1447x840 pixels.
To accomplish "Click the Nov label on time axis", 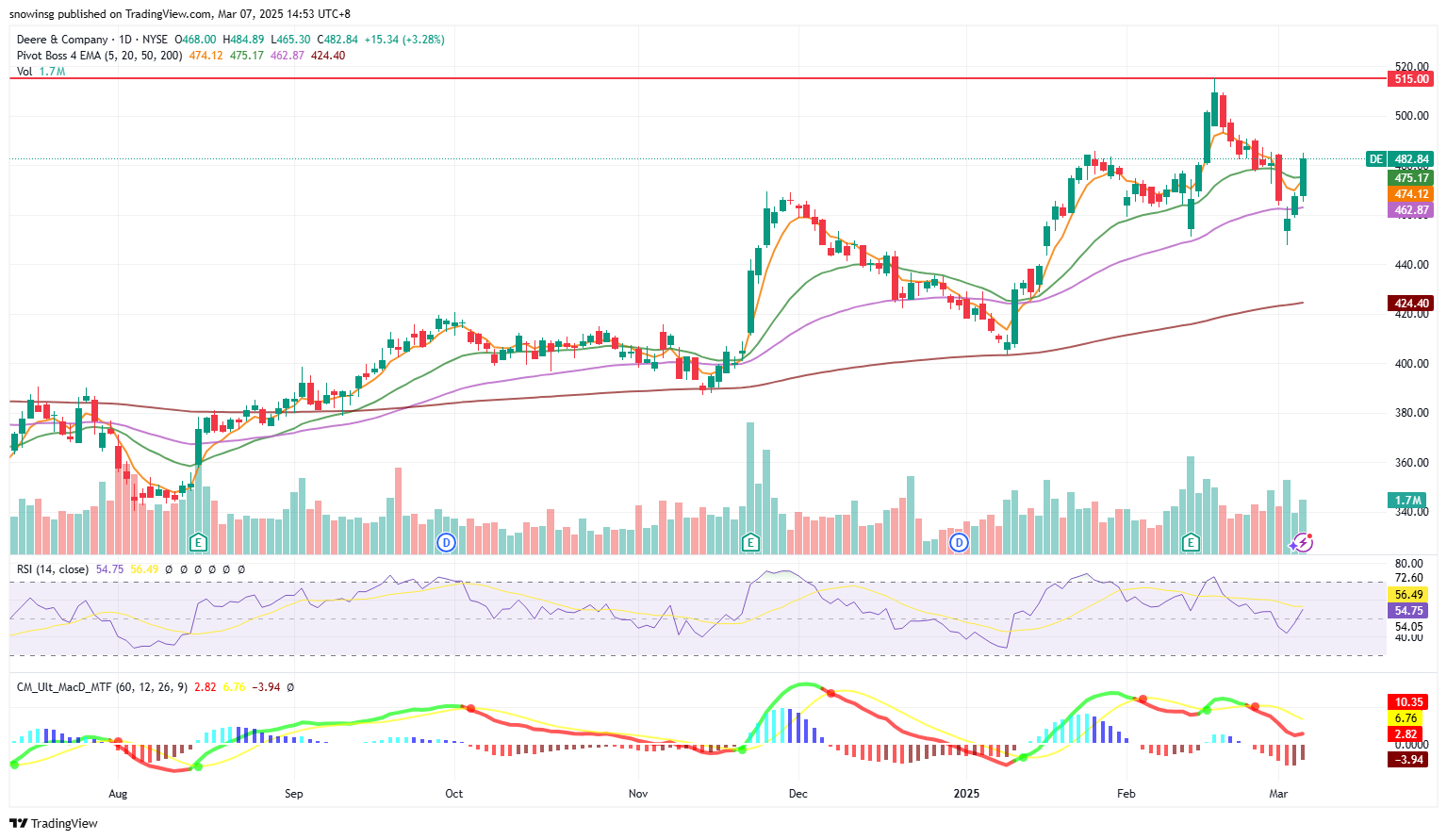I will click(638, 794).
